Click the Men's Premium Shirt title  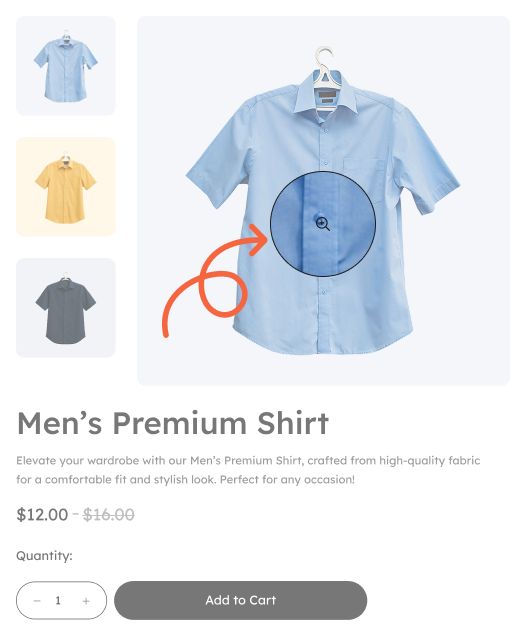pos(173,423)
